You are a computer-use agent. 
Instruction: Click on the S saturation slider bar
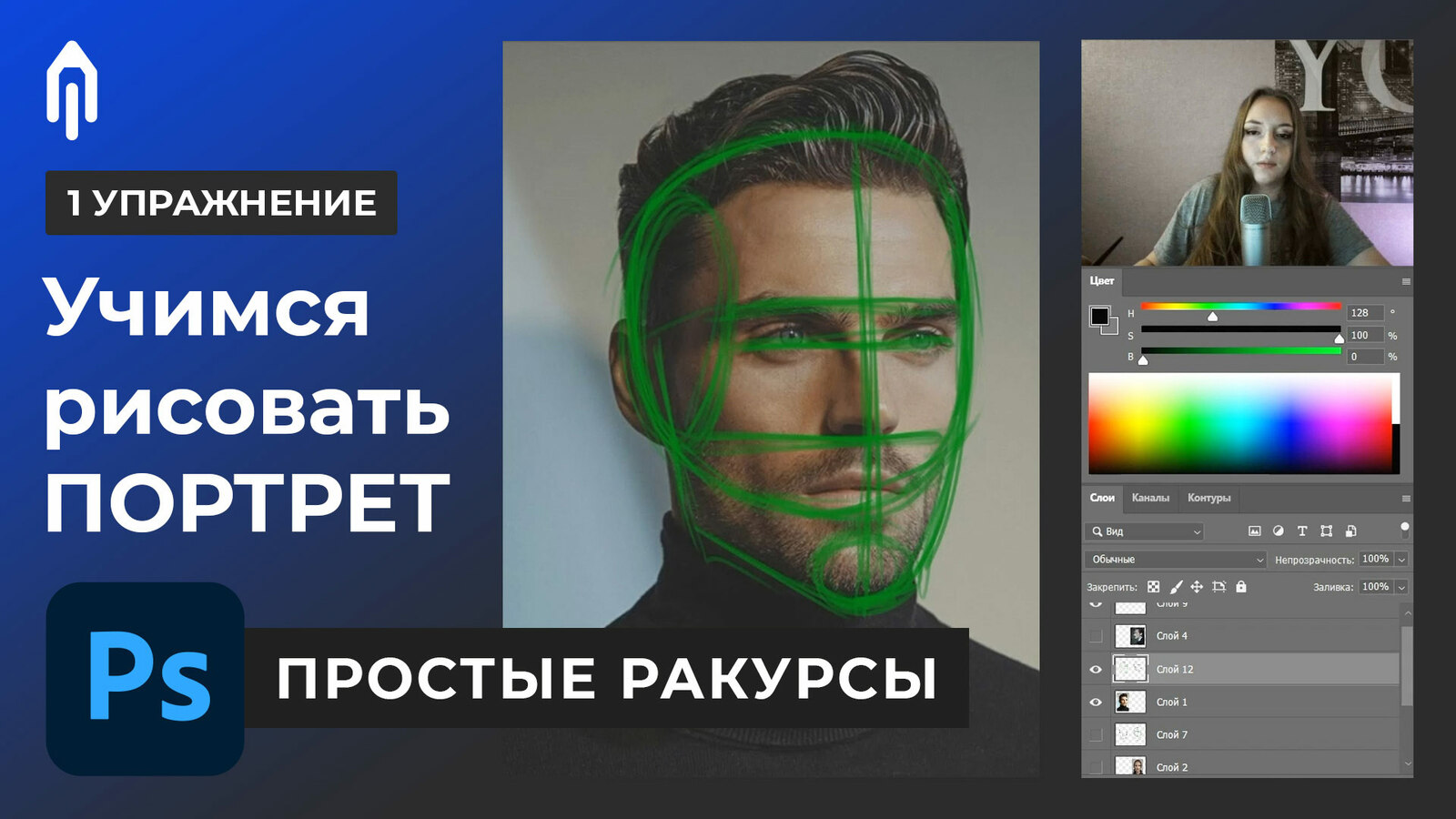(x=1240, y=329)
